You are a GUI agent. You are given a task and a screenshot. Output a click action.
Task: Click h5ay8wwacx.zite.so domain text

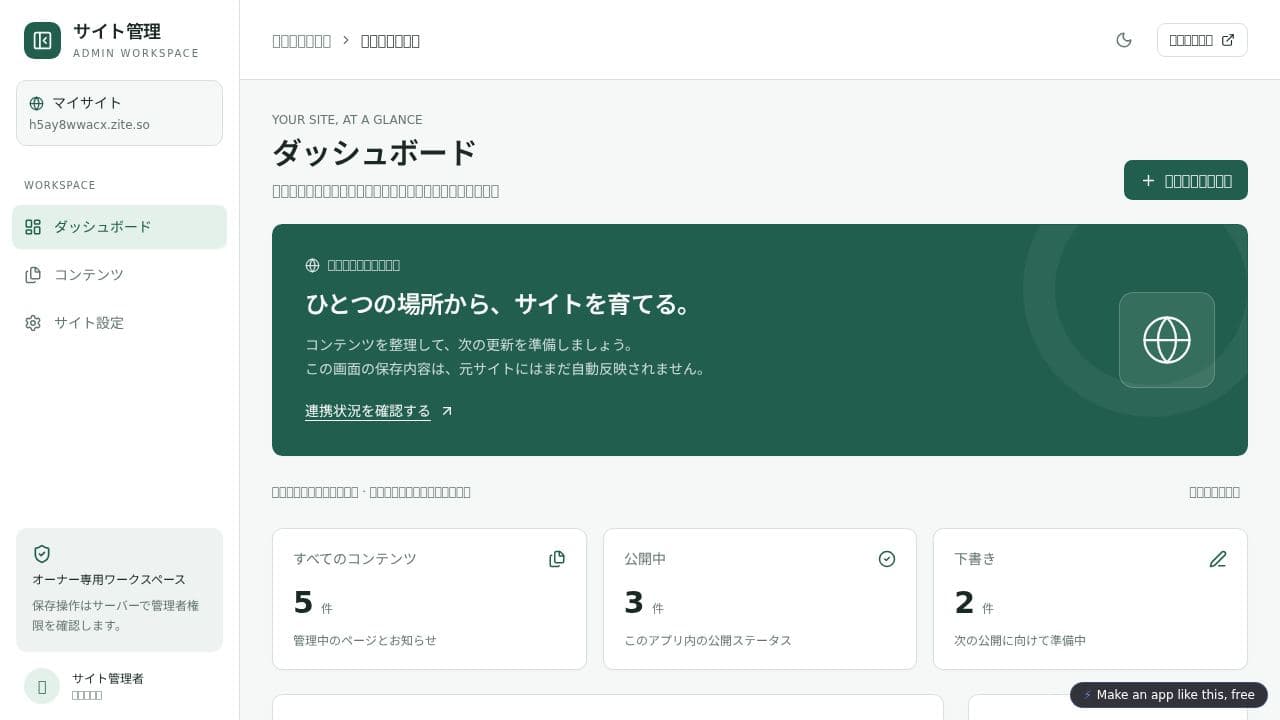89,125
